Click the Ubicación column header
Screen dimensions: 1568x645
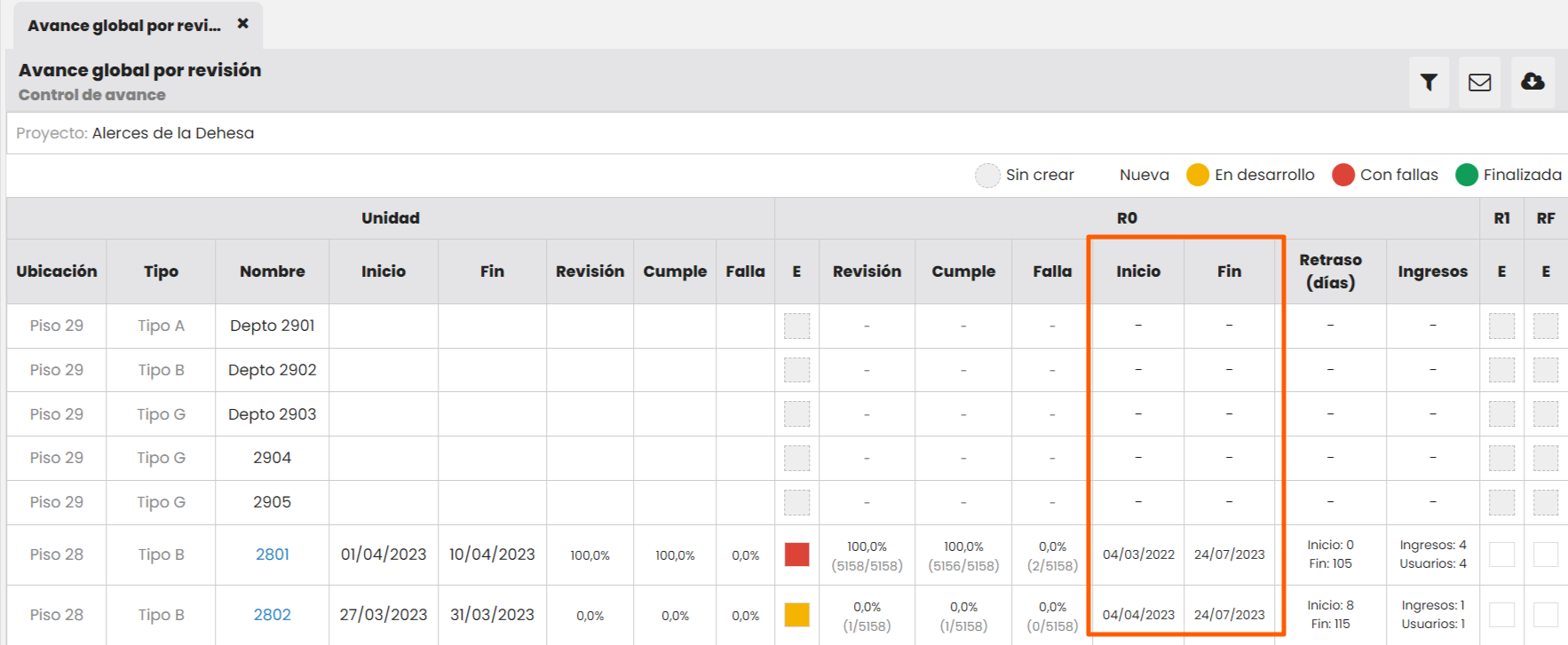pyautogui.click(x=57, y=271)
